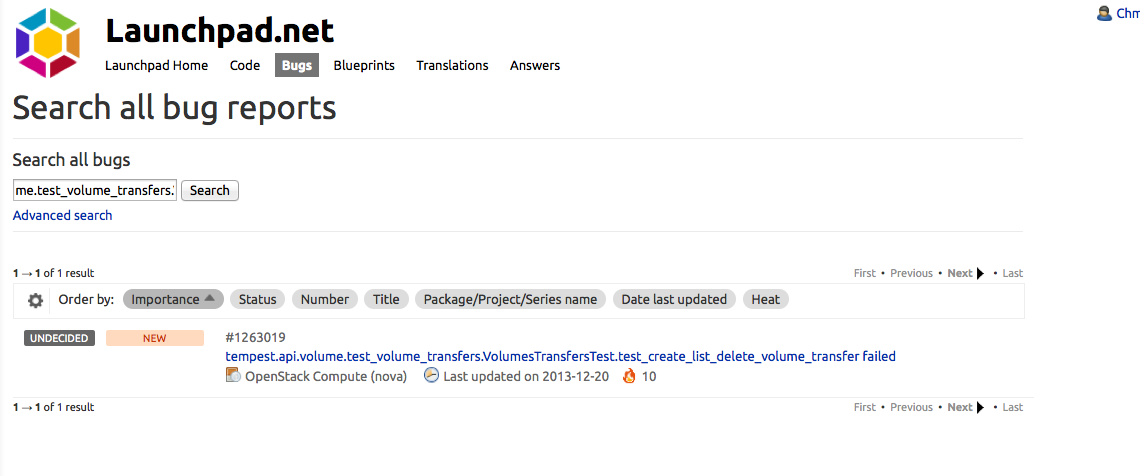The height and width of the screenshot is (476, 1140).
Task: Sort bug list by Number
Action: [x=325, y=299]
